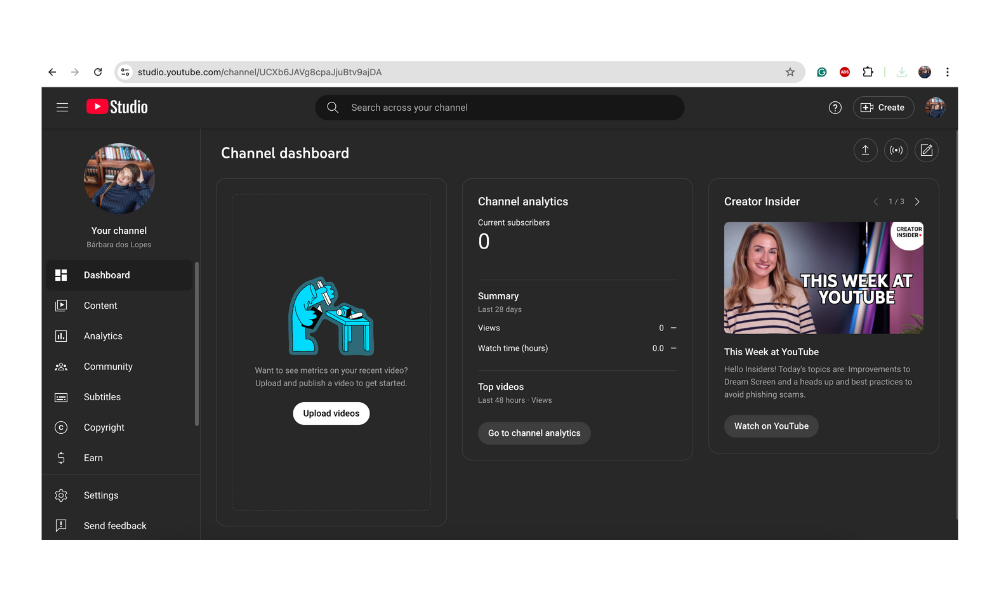The height and width of the screenshot is (600, 1000).
Task: Click the 'Current subscribers' label
Action: click(513, 223)
